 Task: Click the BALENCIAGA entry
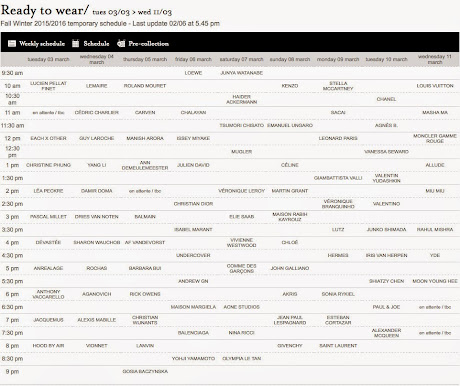click(x=193, y=333)
